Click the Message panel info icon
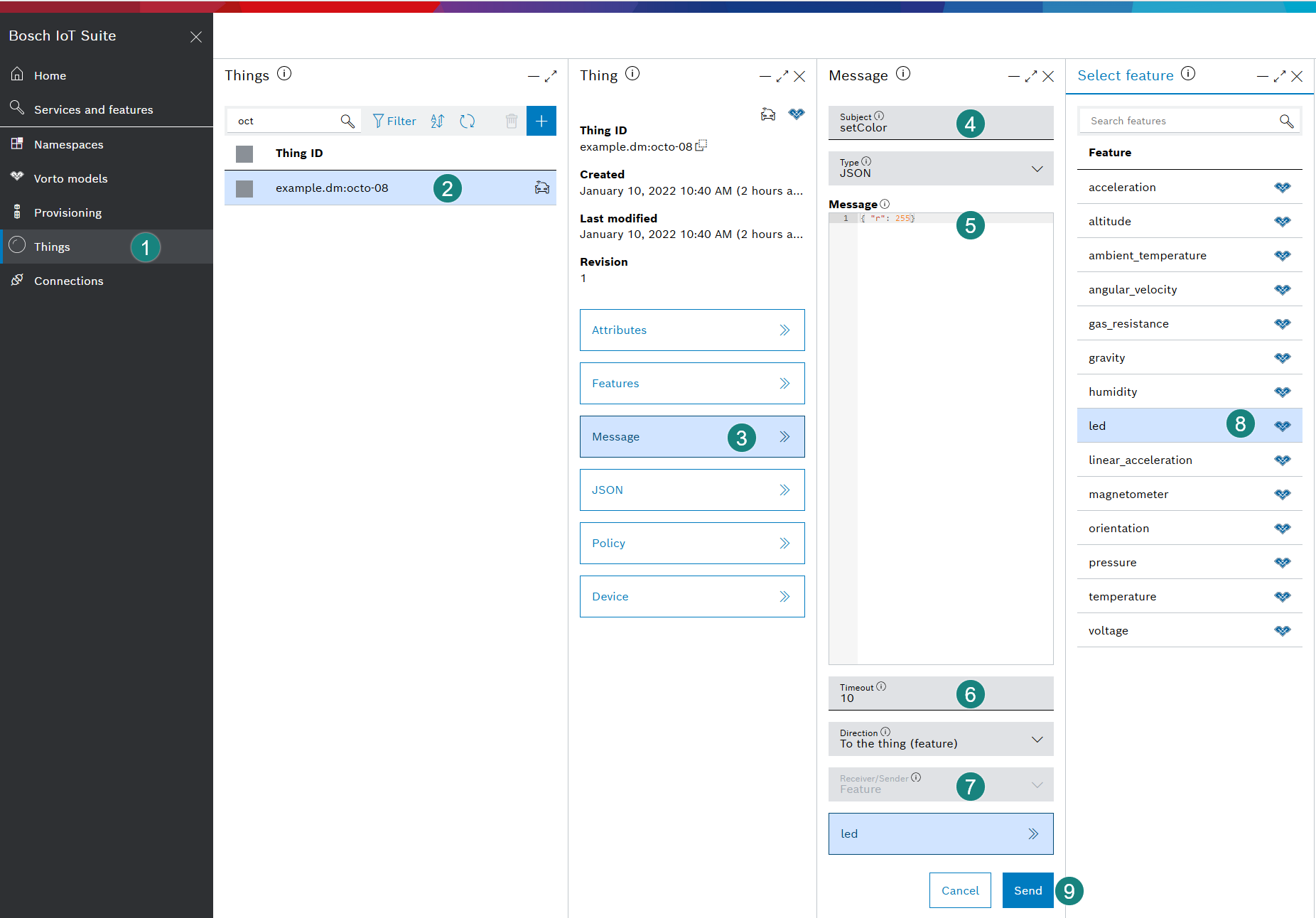The width and height of the screenshot is (1316, 918). pos(903,73)
